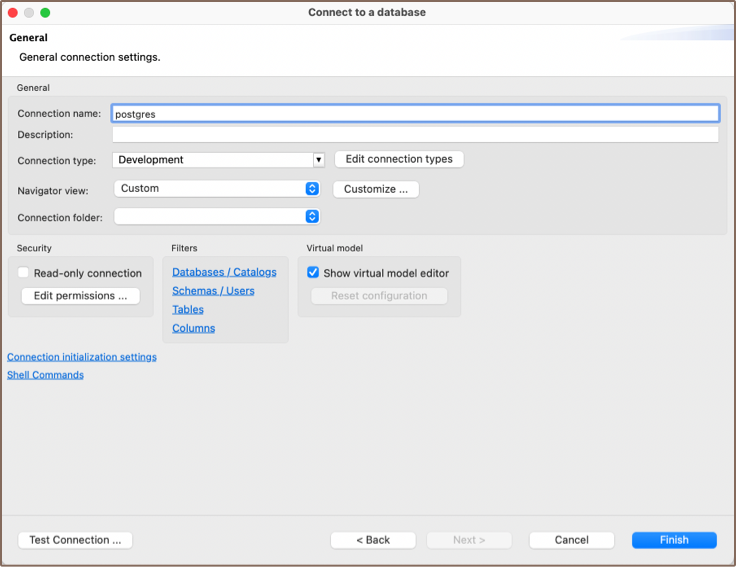Click the Test Connection ... button

click(75, 540)
